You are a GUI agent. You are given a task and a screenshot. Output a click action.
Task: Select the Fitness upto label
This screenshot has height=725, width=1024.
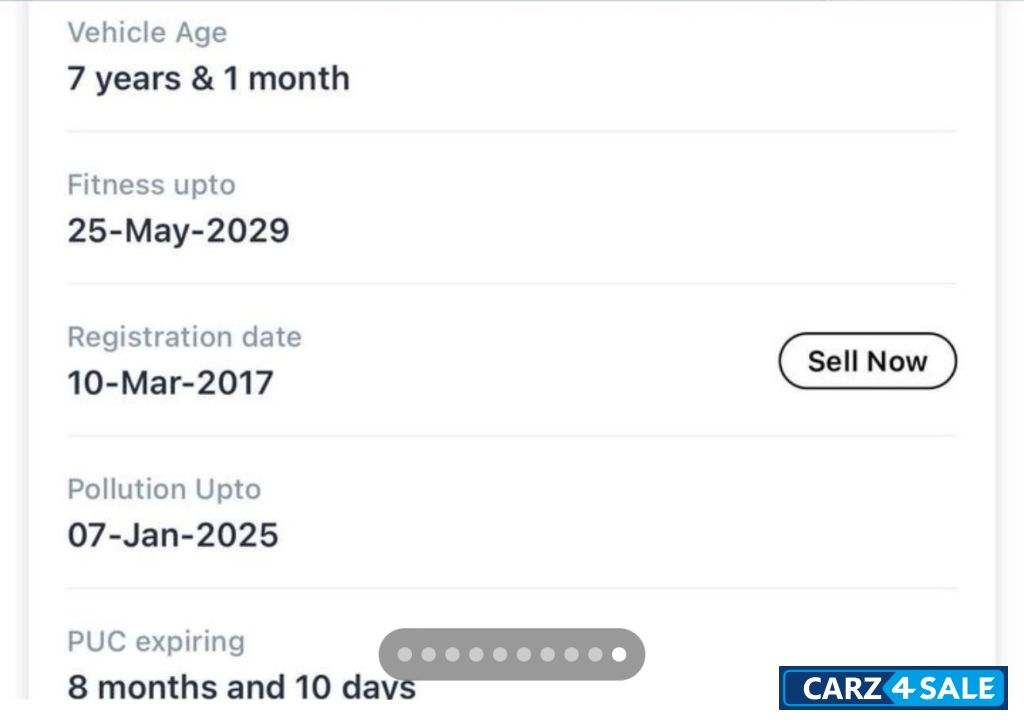click(x=151, y=185)
